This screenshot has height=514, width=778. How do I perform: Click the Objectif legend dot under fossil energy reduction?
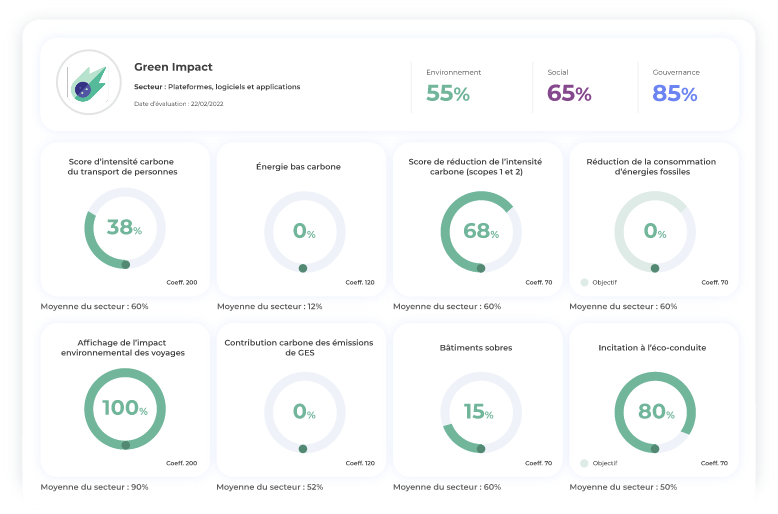click(584, 283)
